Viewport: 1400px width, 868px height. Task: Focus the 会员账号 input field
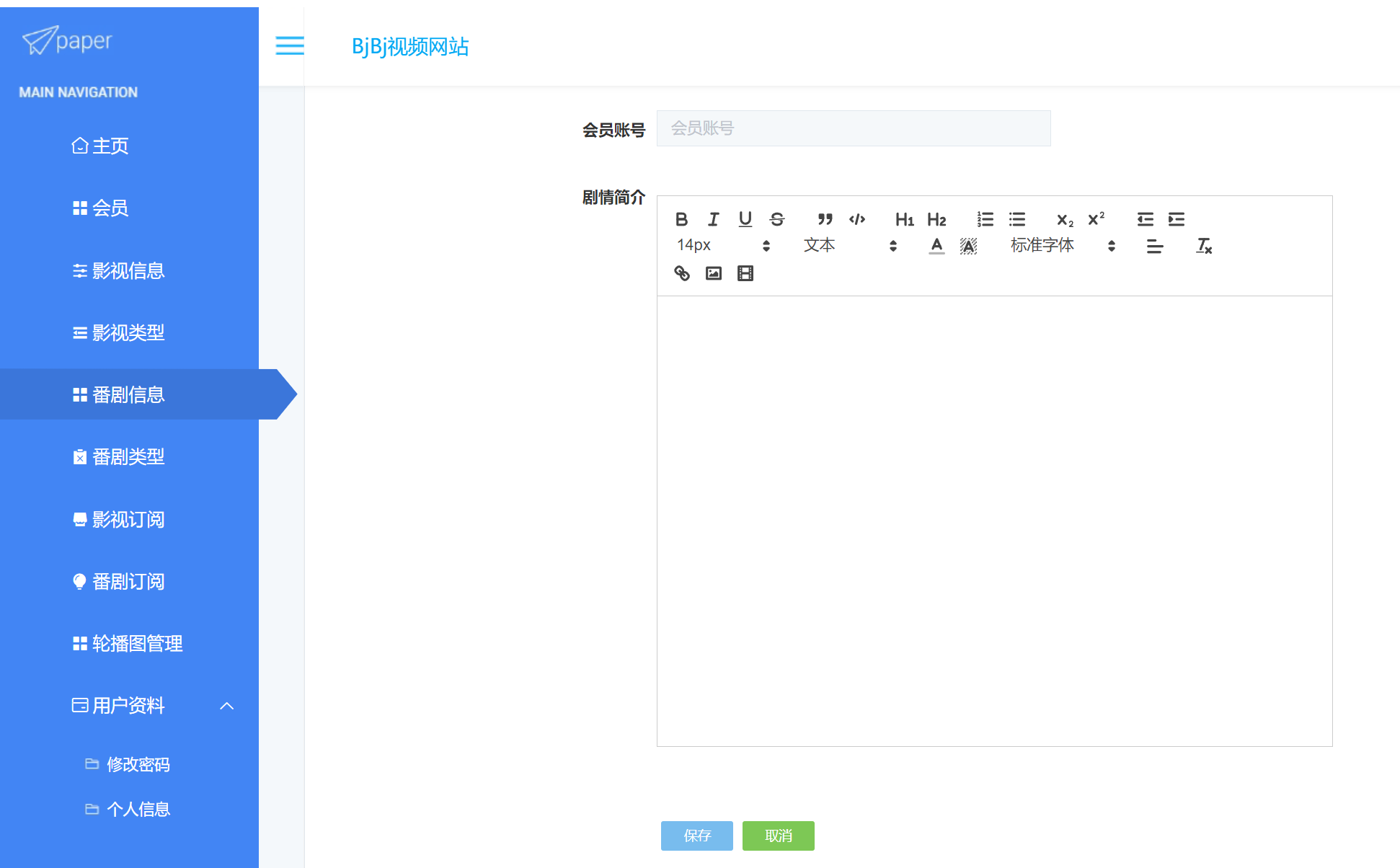point(854,128)
